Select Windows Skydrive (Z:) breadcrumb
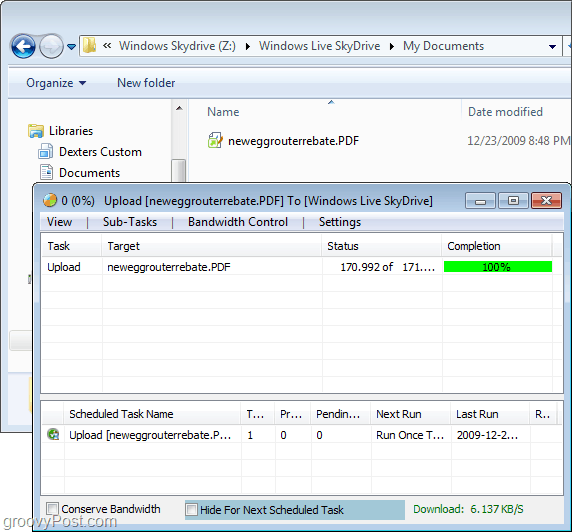This screenshot has height=532, width=572. click(177, 46)
